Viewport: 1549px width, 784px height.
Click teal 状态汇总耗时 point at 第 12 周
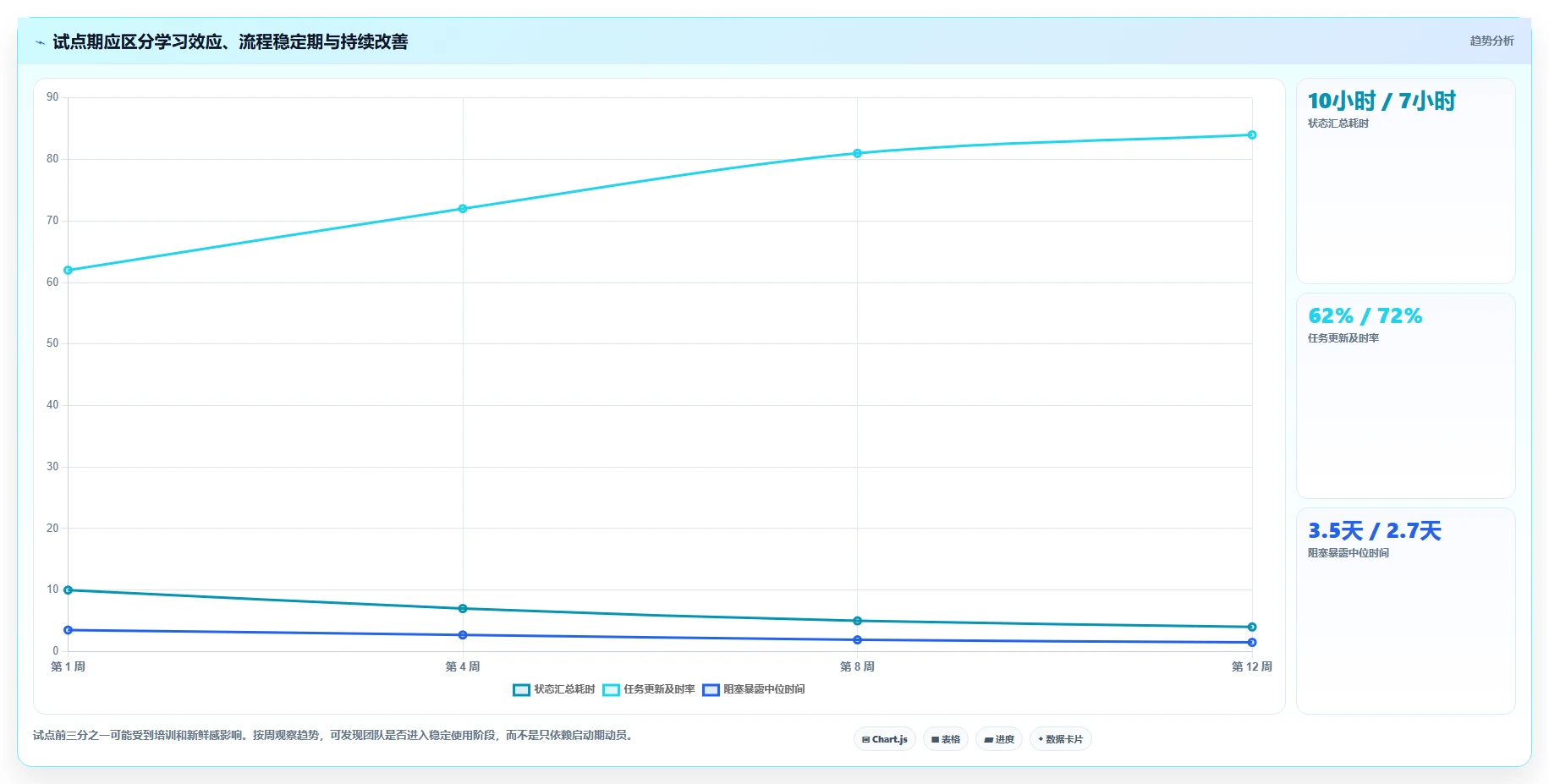1252,627
